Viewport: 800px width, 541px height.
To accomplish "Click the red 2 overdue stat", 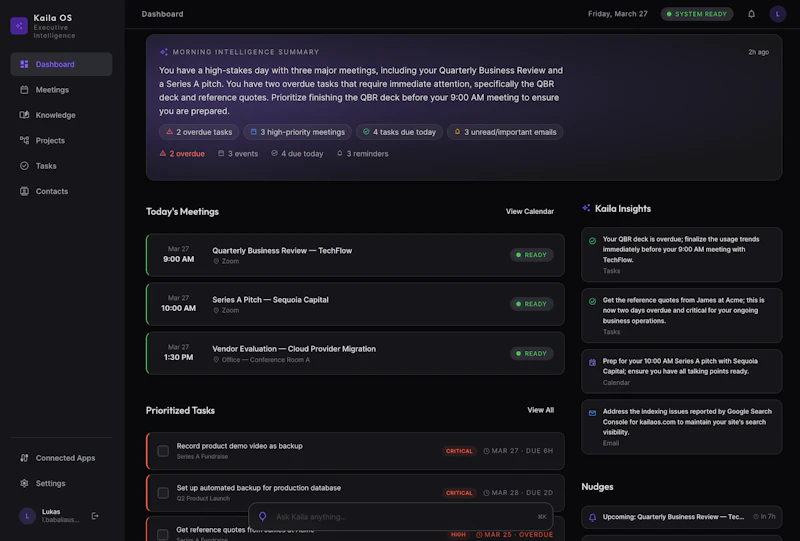I will [182, 154].
